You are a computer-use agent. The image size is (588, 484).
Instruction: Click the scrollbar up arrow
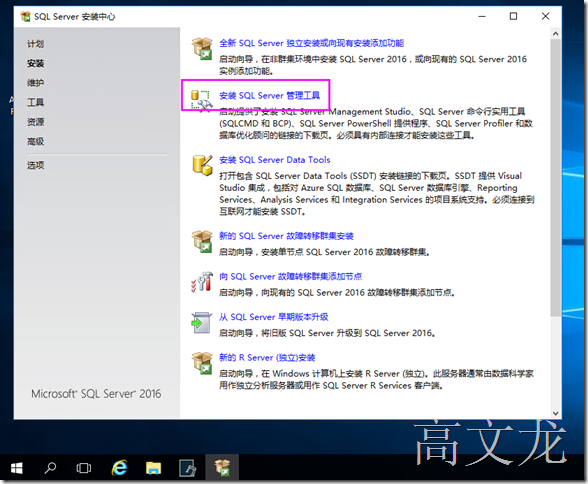coord(555,34)
